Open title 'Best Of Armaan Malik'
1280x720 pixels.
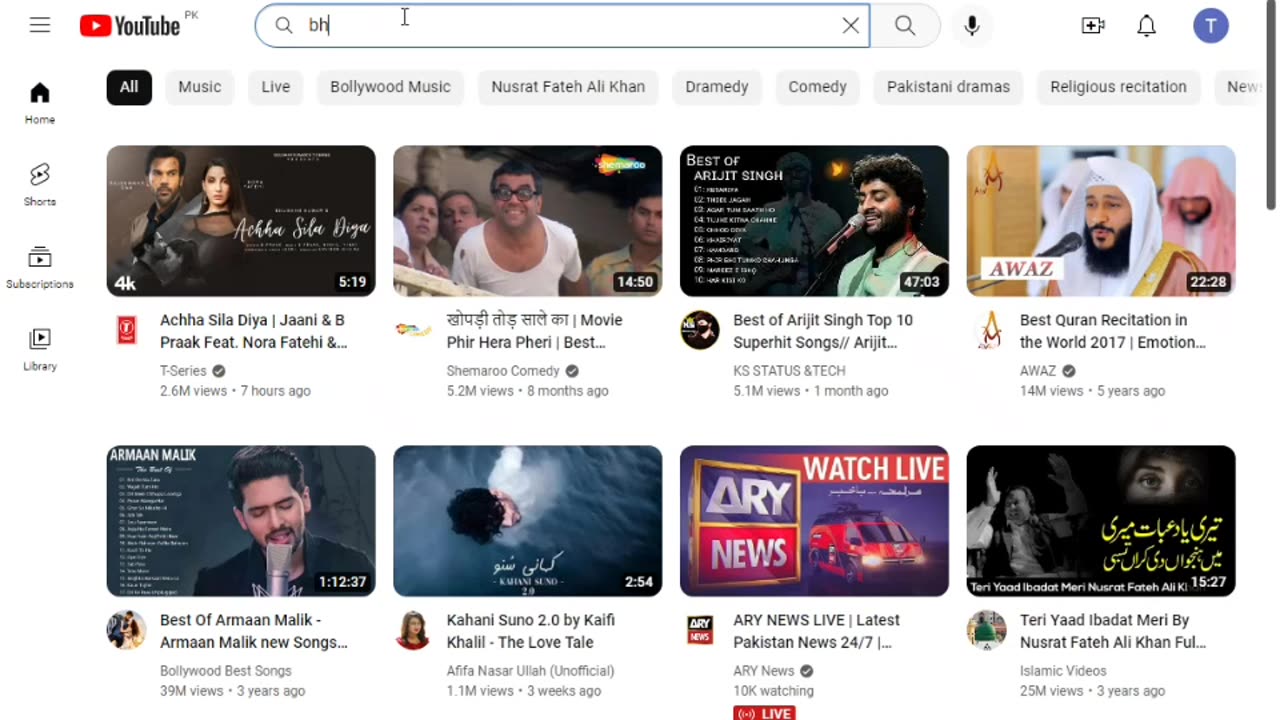tap(254, 631)
